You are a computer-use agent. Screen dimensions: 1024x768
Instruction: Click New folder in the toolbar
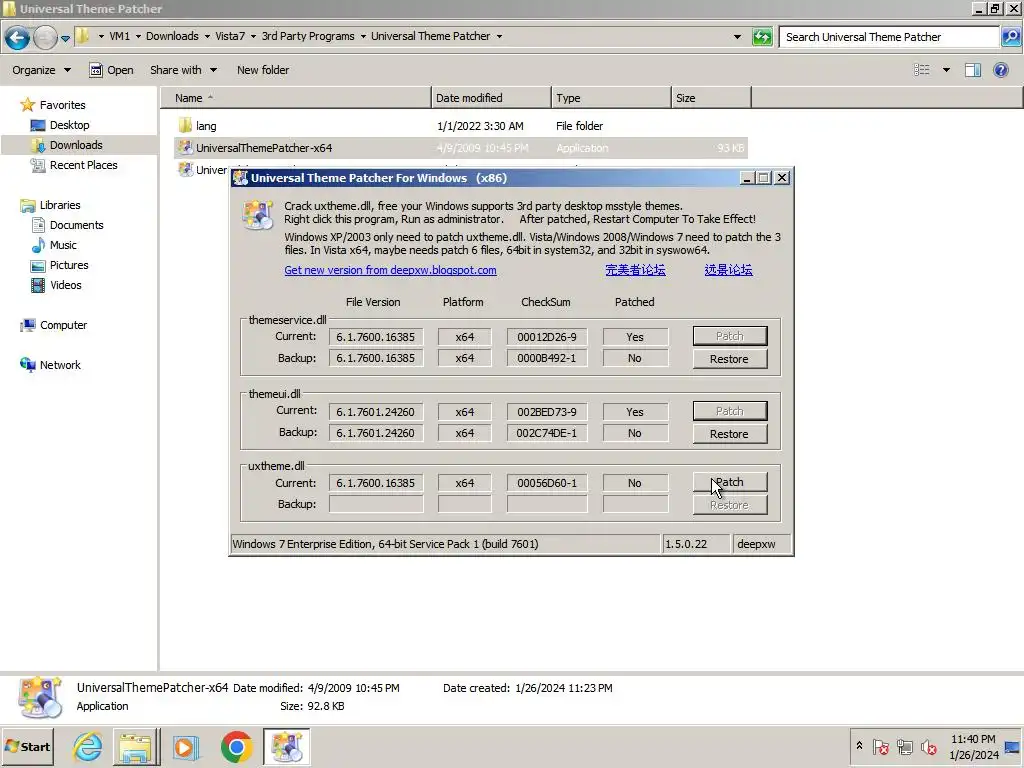(263, 70)
